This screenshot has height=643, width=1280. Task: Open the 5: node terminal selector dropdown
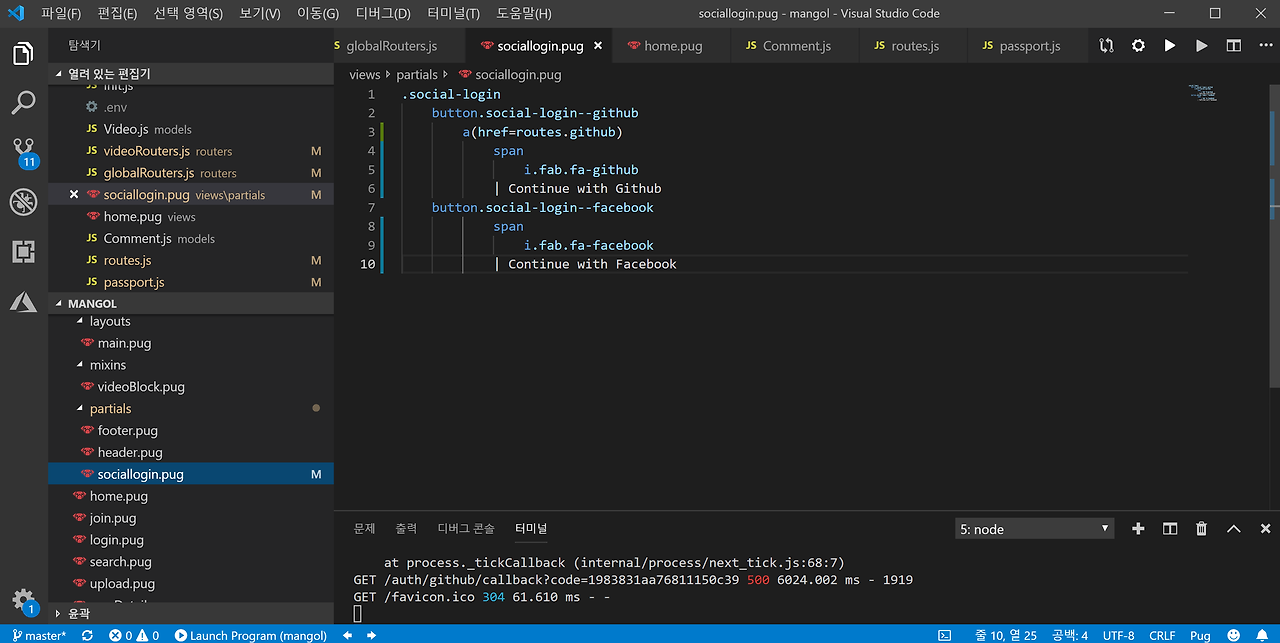coord(1034,529)
